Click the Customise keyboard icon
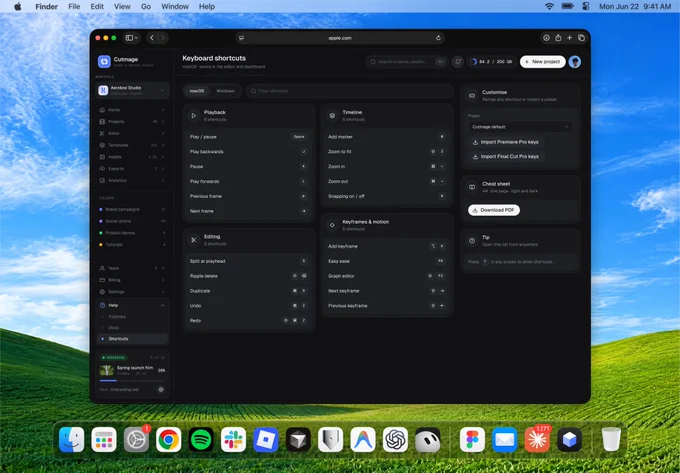The width and height of the screenshot is (680, 473). click(x=472, y=96)
